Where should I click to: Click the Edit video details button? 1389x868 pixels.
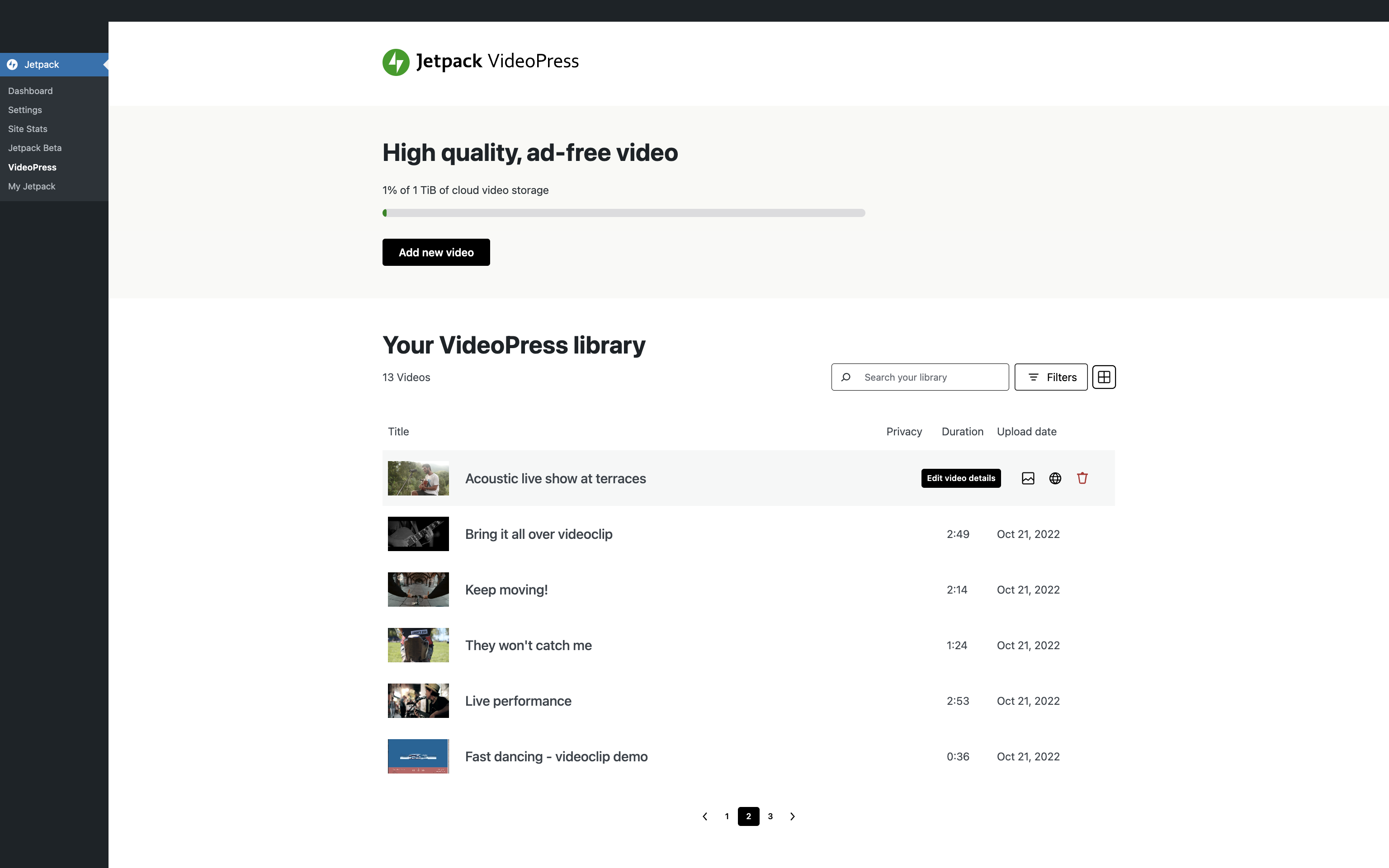[961, 478]
